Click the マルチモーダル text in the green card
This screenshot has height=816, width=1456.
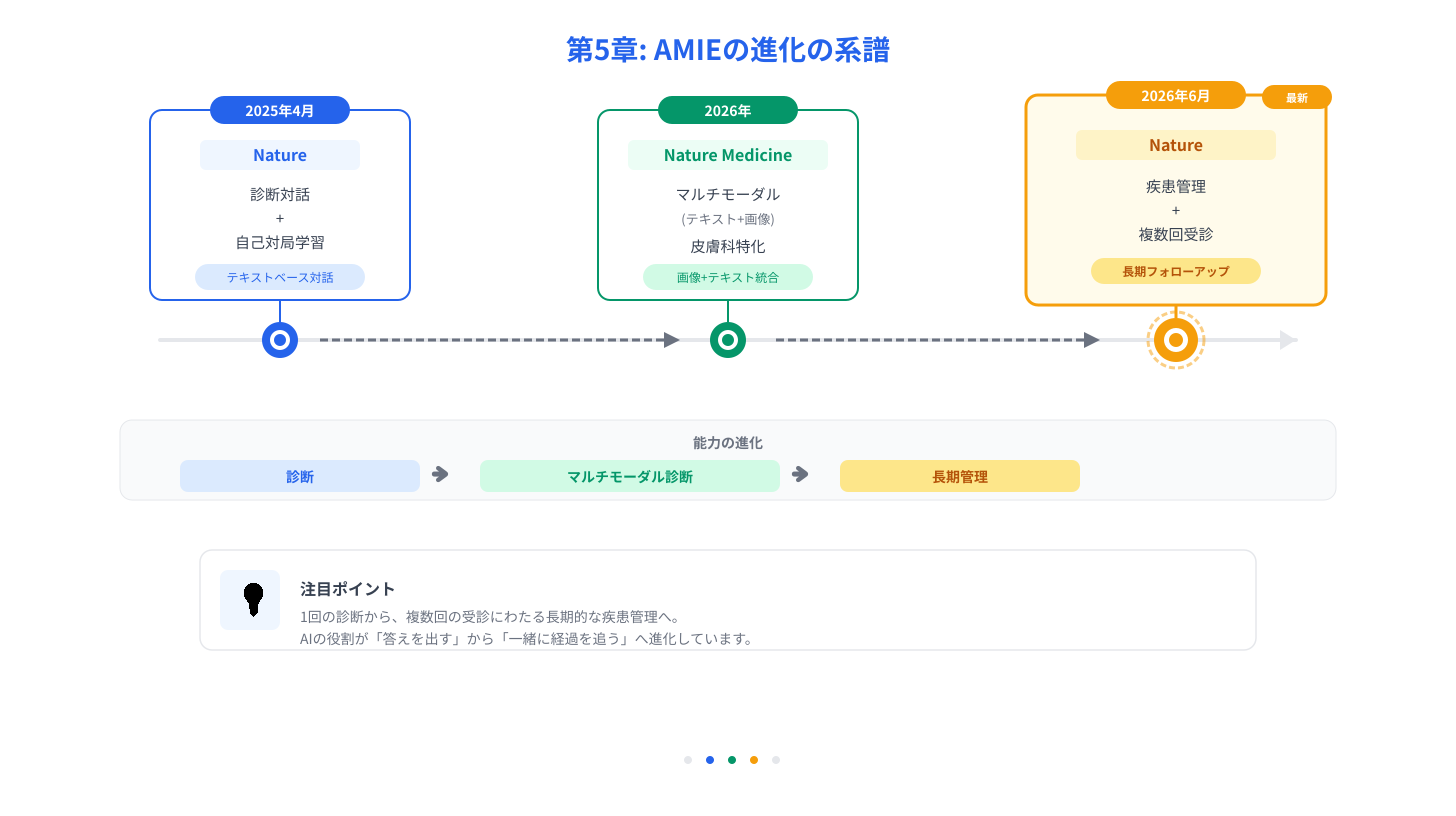coord(728,194)
